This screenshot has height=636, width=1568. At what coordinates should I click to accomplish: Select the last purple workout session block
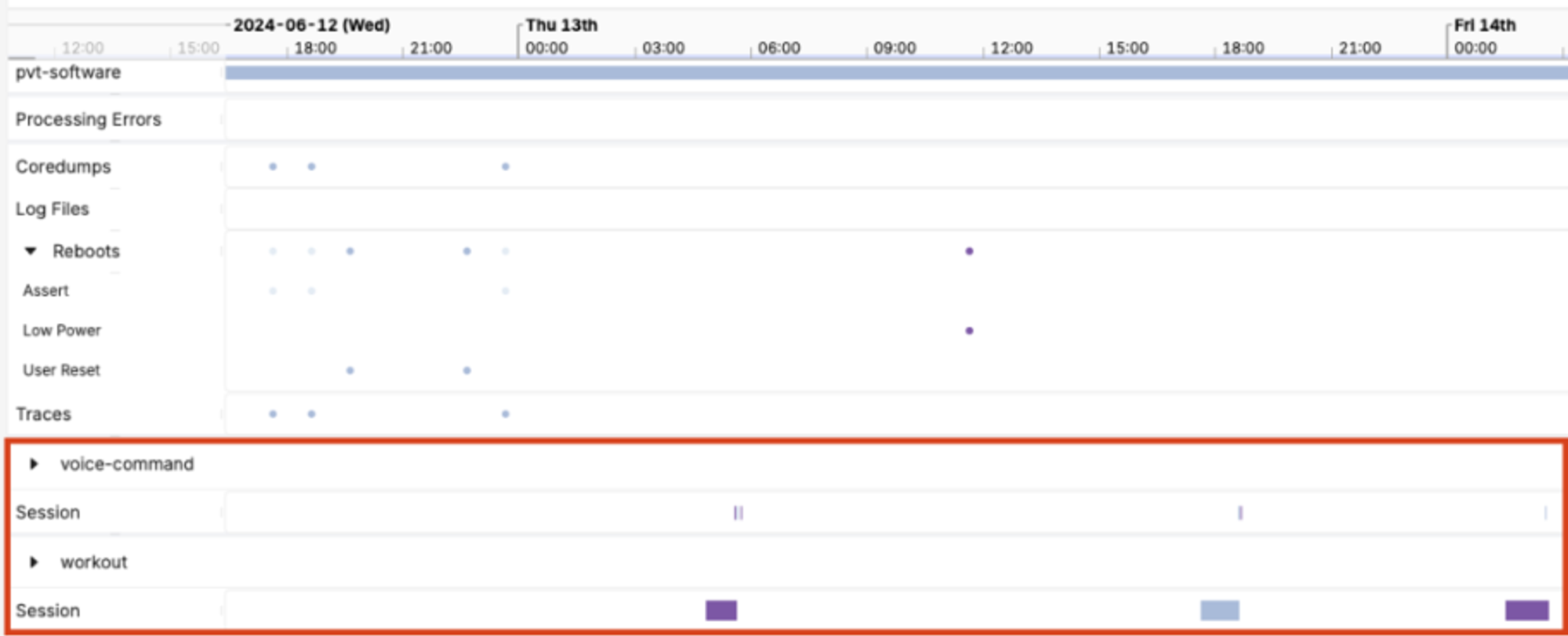click(1526, 610)
